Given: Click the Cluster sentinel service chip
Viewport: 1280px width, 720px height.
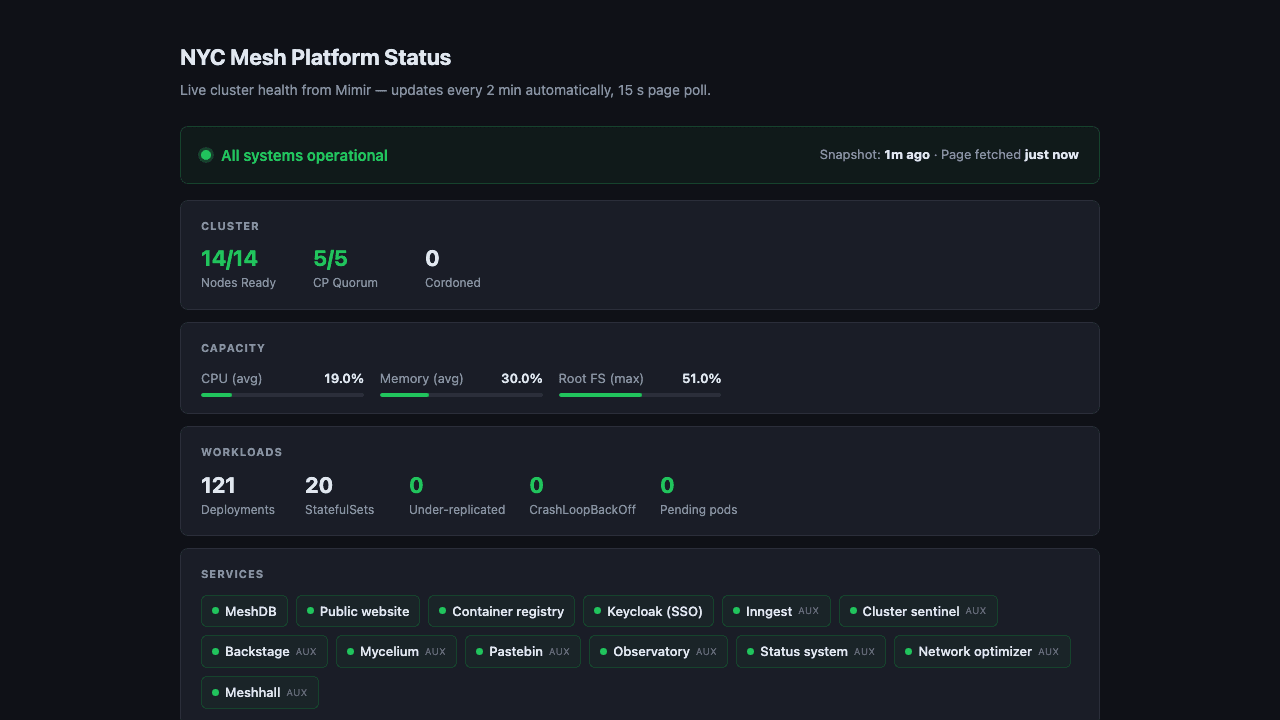Looking at the screenshot, I should click(918, 611).
